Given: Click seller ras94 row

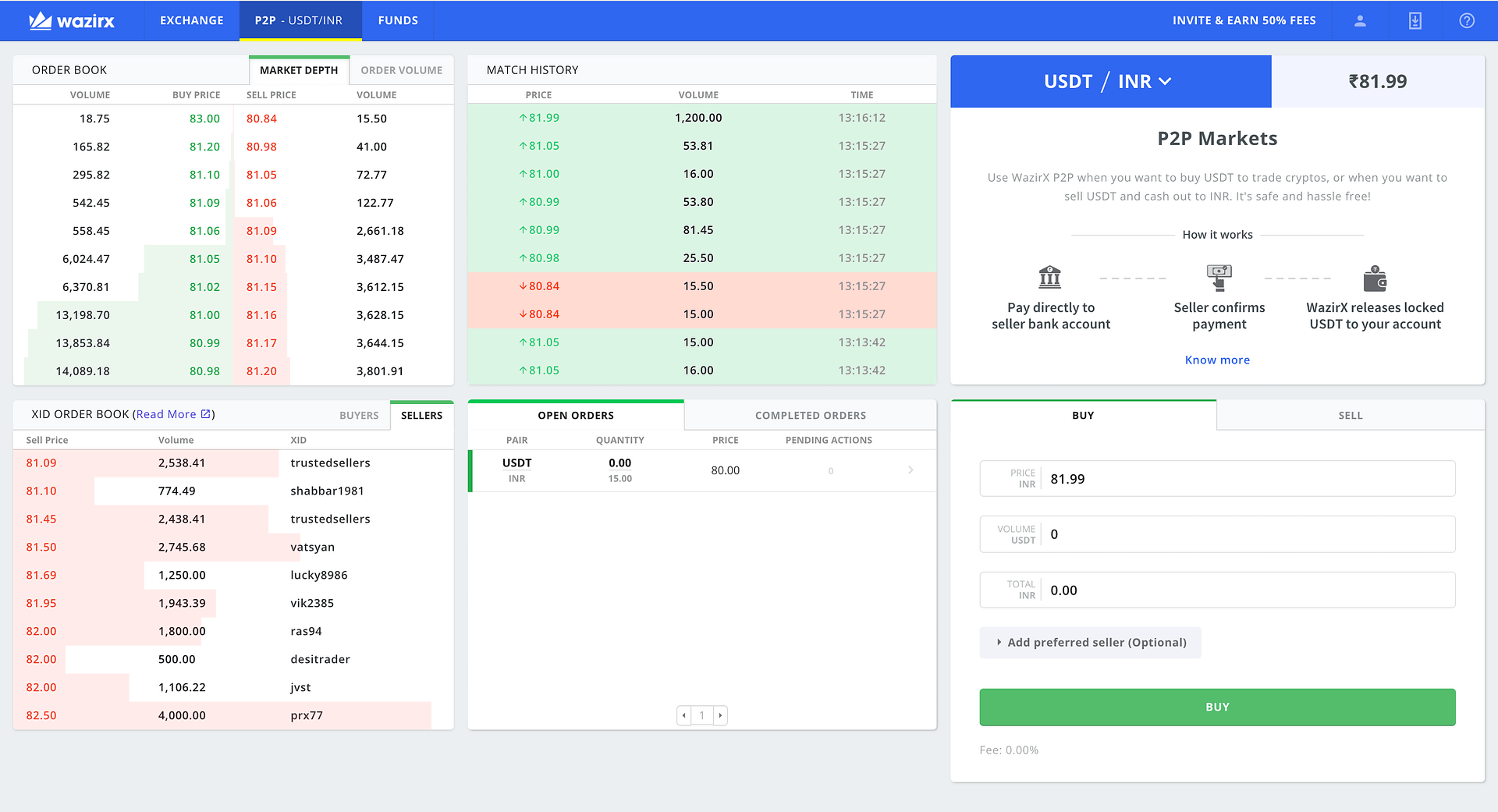Looking at the screenshot, I should click(x=233, y=631).
